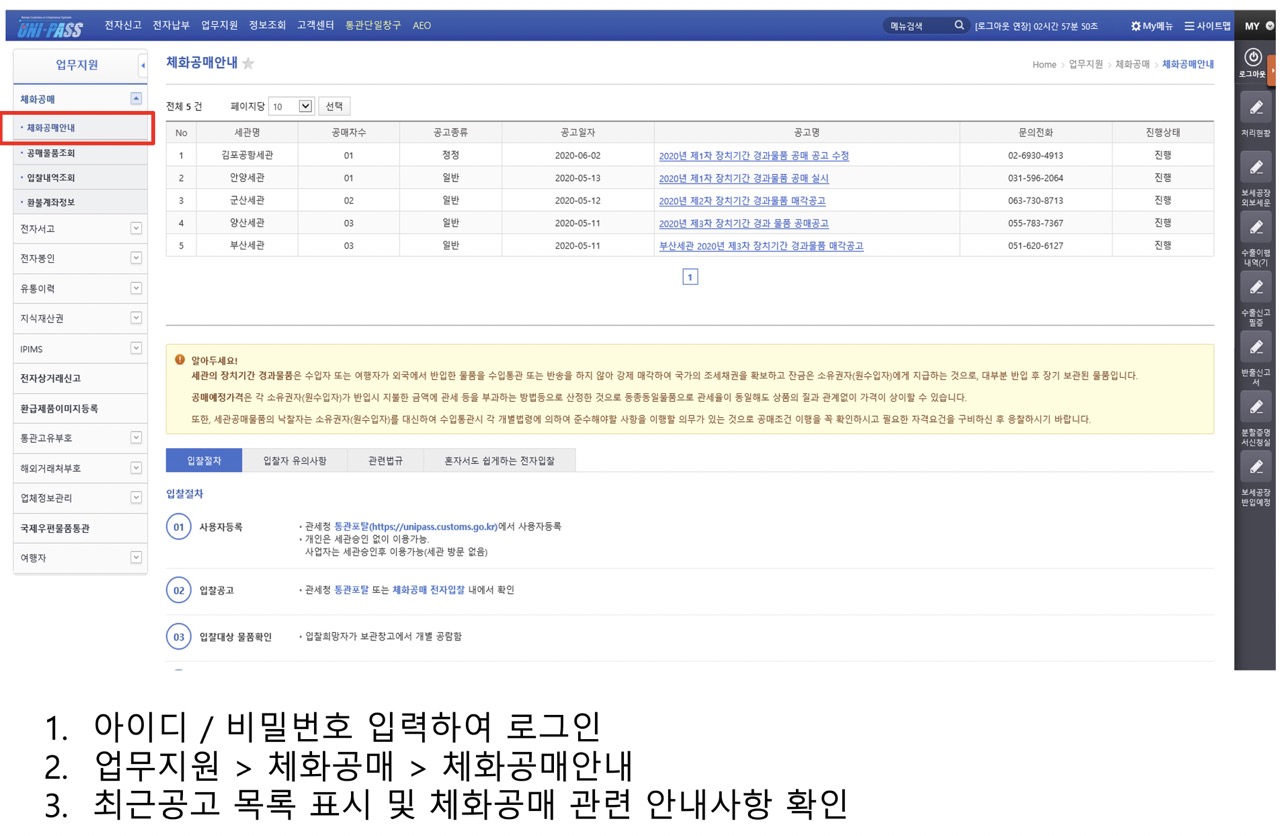
Task: Open 전자상거래신고 in the sidebar
Action: coord(51,379)
